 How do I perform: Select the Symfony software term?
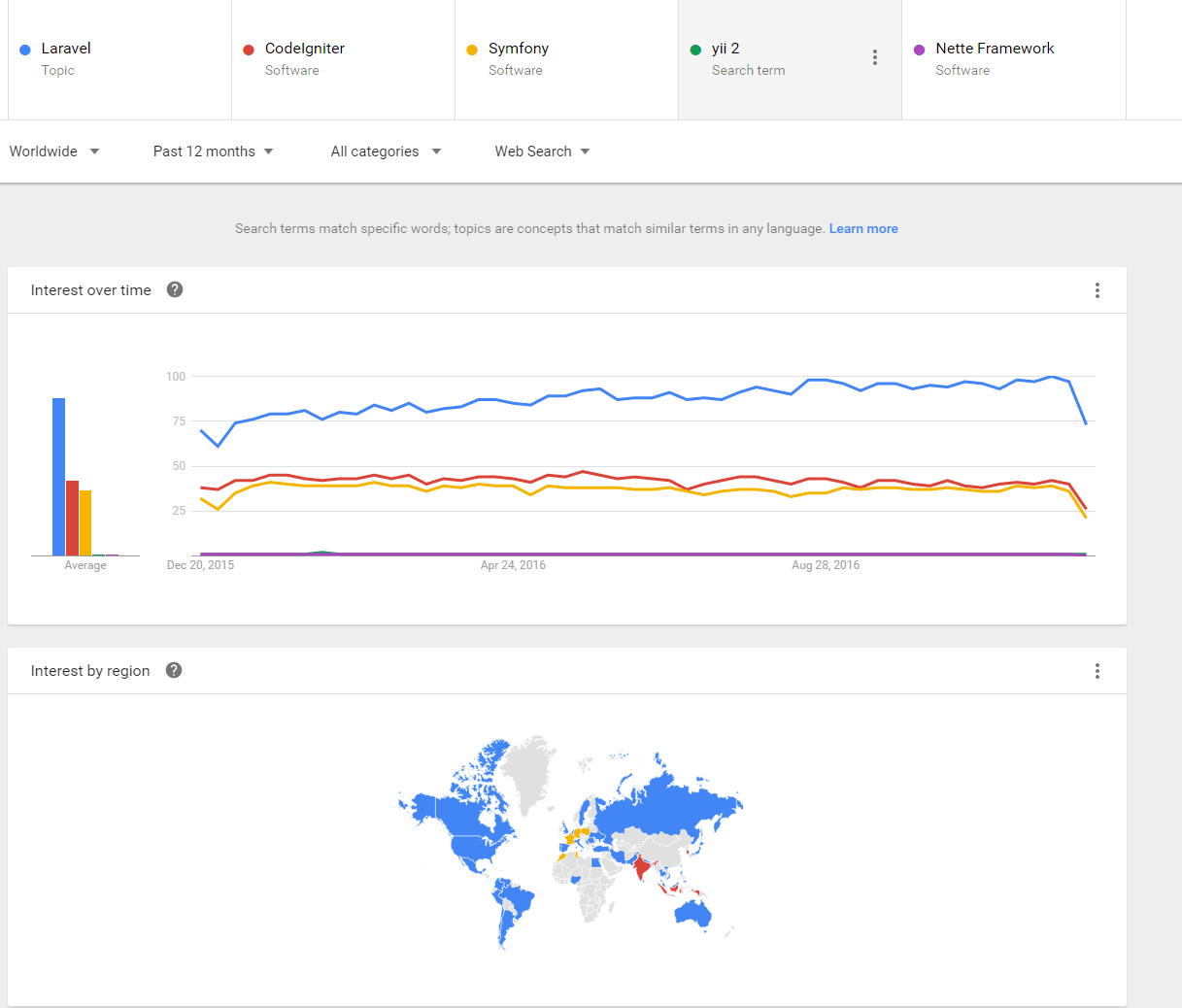pyautogui.click(x=566, y=59)
